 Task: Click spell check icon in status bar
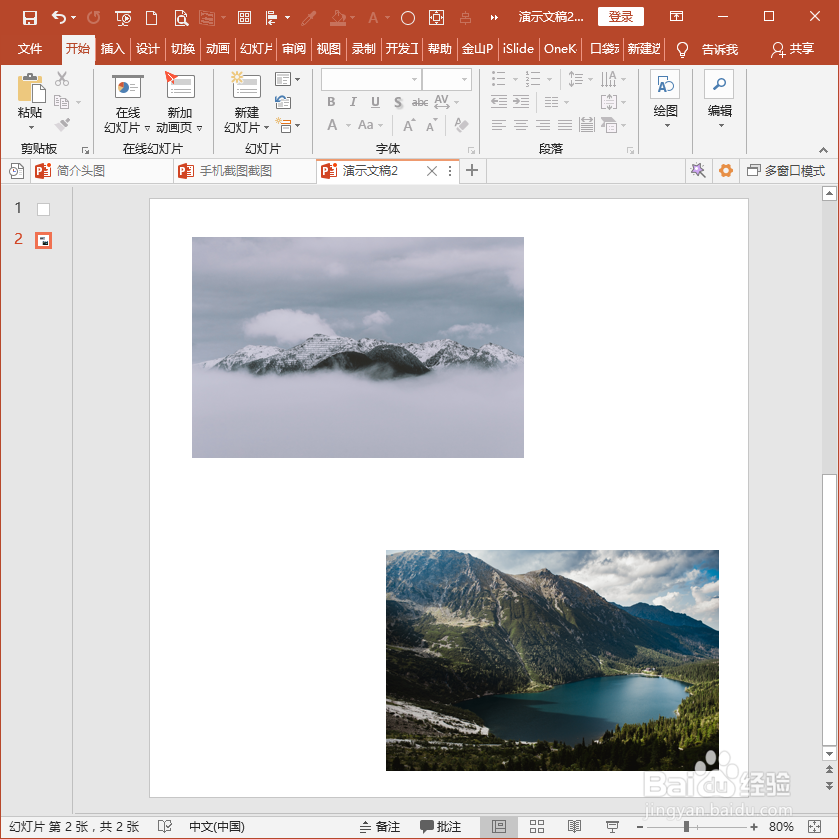(x=164, y=826)
